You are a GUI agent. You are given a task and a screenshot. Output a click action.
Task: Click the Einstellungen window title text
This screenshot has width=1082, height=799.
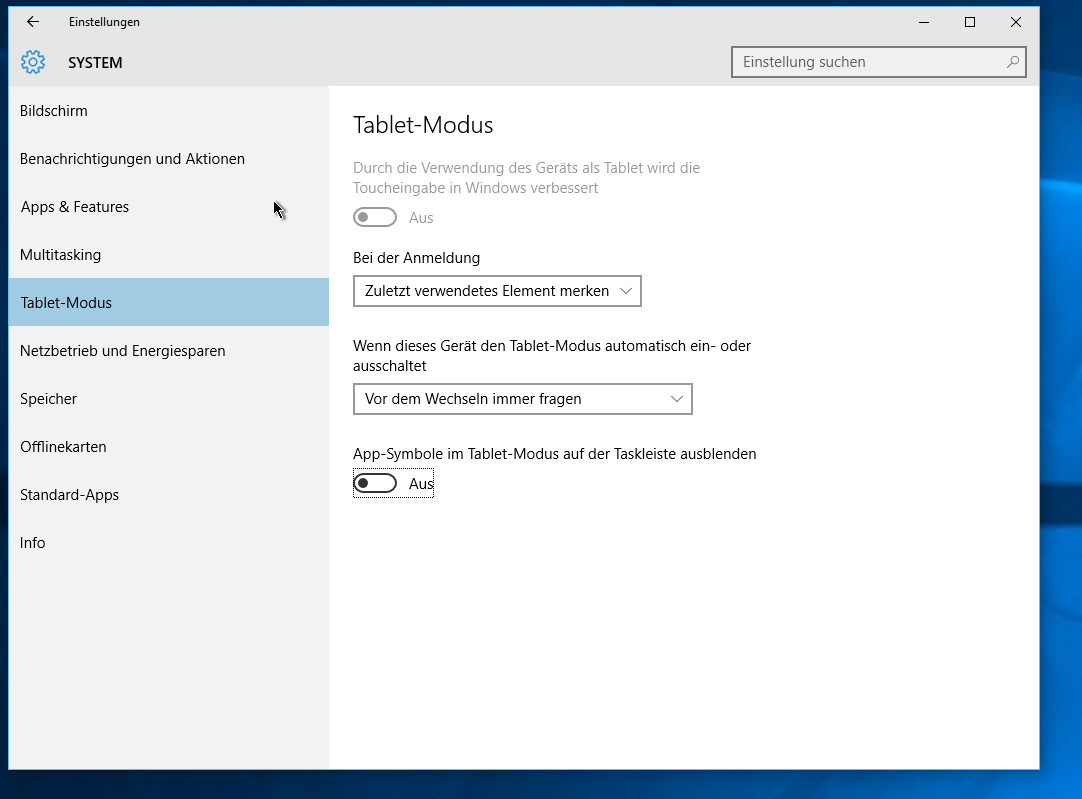tap(104, 22)
